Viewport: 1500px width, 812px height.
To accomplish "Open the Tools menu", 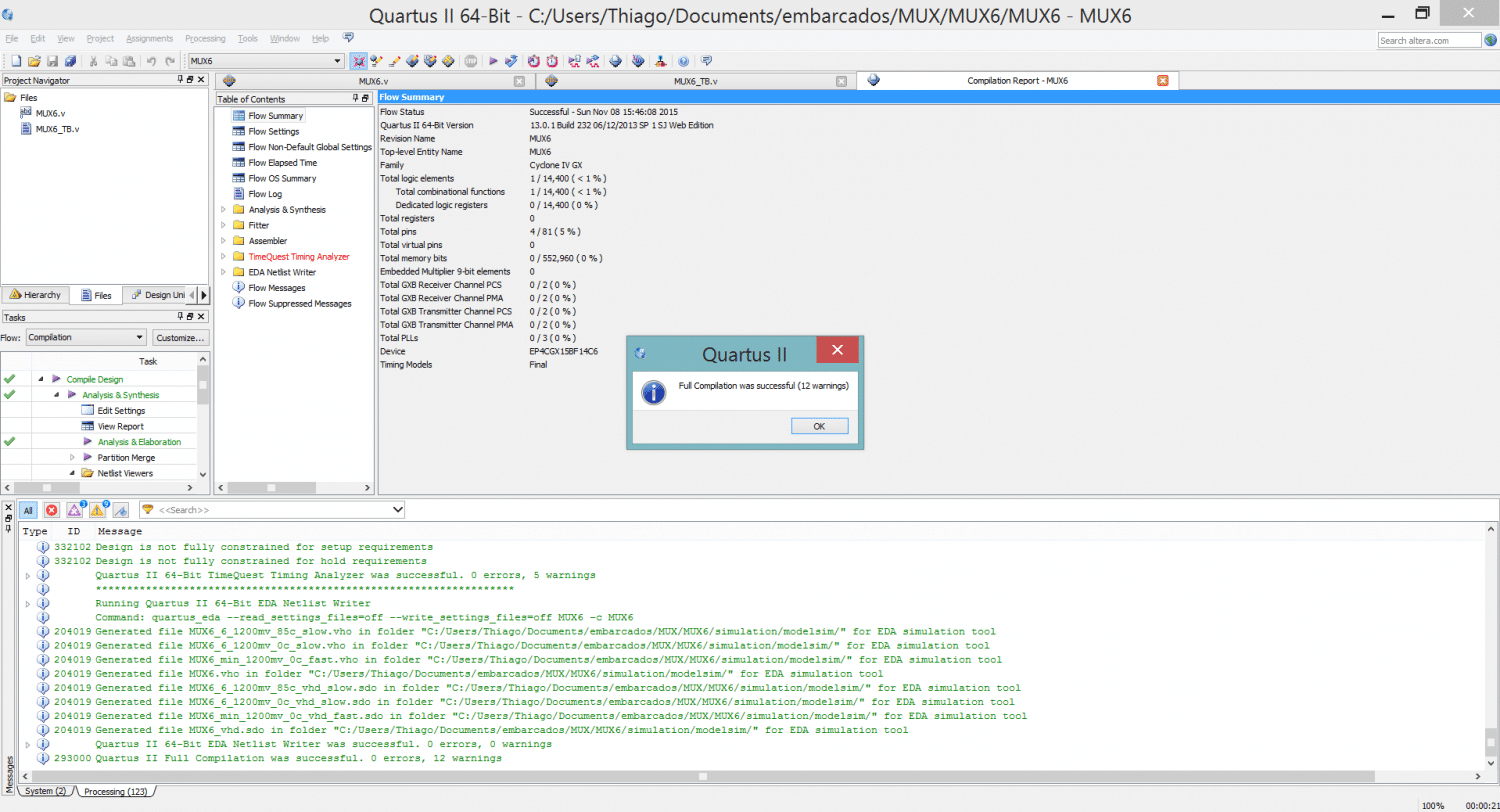I will (x=248, y=38).
